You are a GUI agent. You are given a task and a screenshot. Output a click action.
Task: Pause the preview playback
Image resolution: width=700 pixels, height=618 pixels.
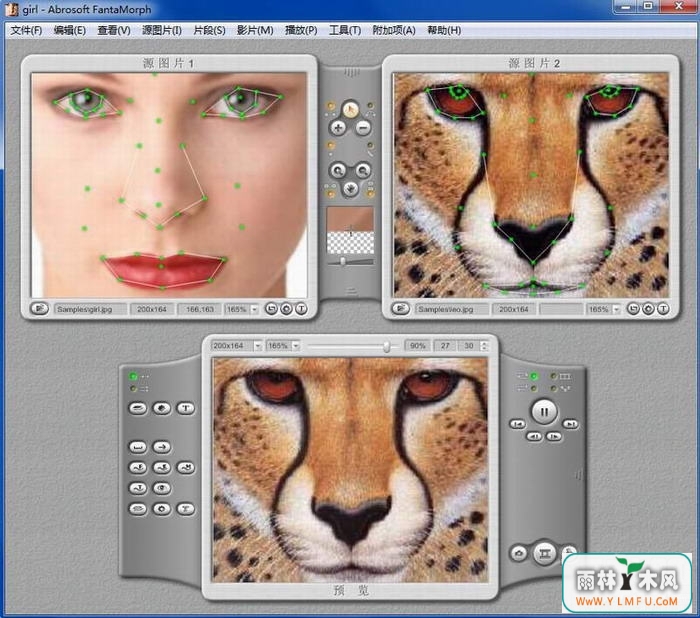(x=544, y=411)
